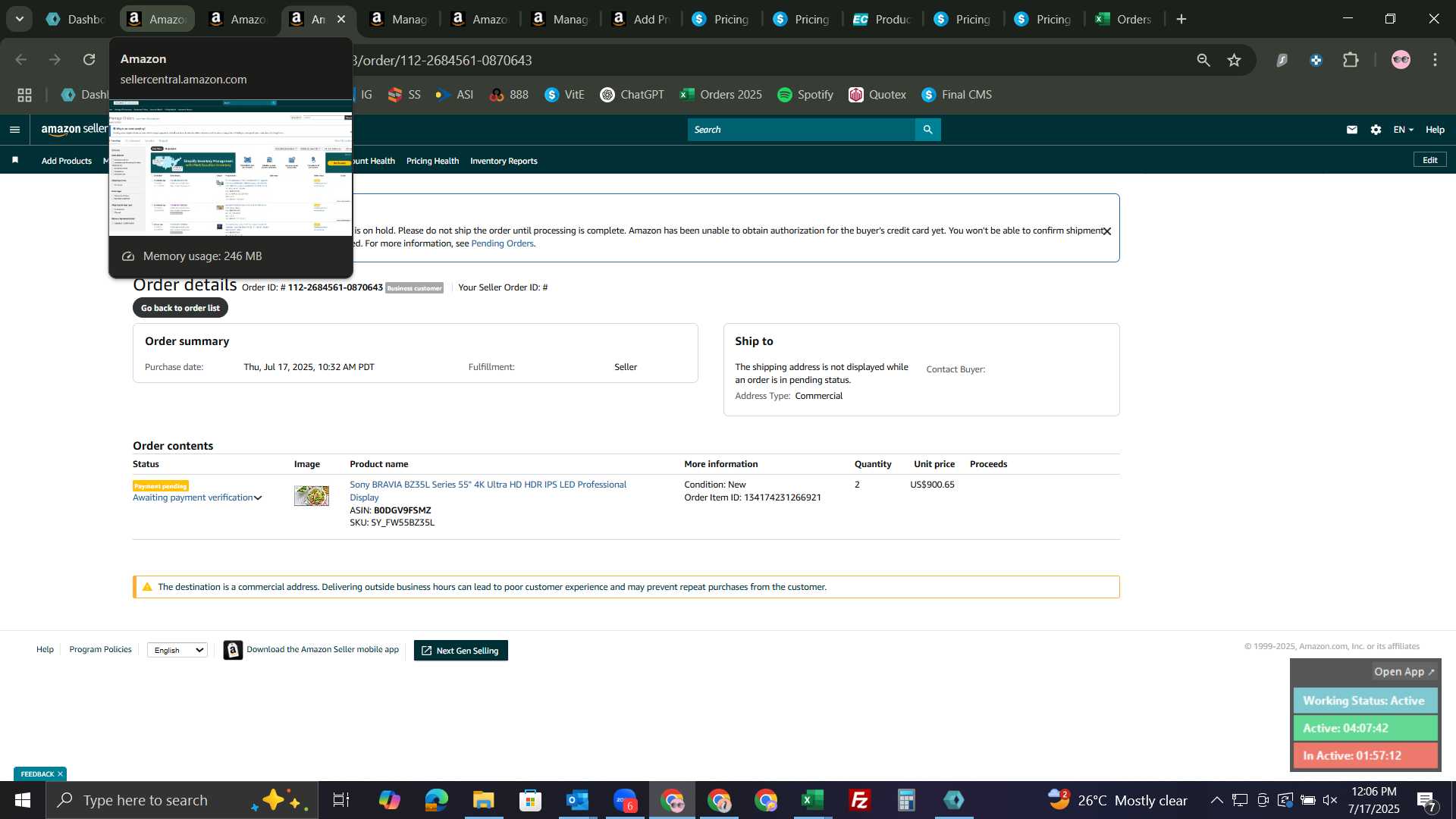Screen dimensions: 1456x819
Task: Expand the tab search dropdown arrow
Action: click(x=19, y=19)
